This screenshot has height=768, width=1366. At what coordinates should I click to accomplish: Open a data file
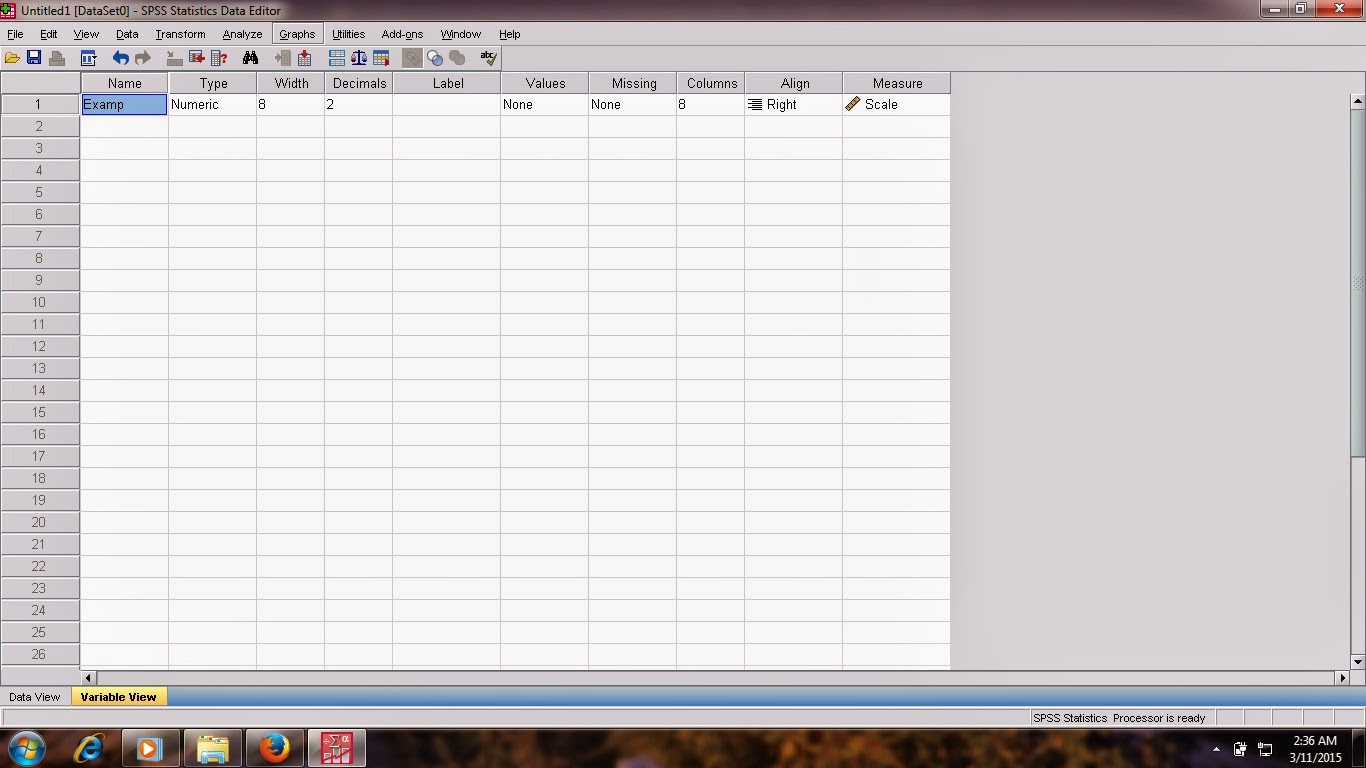[x=13, y=57]
